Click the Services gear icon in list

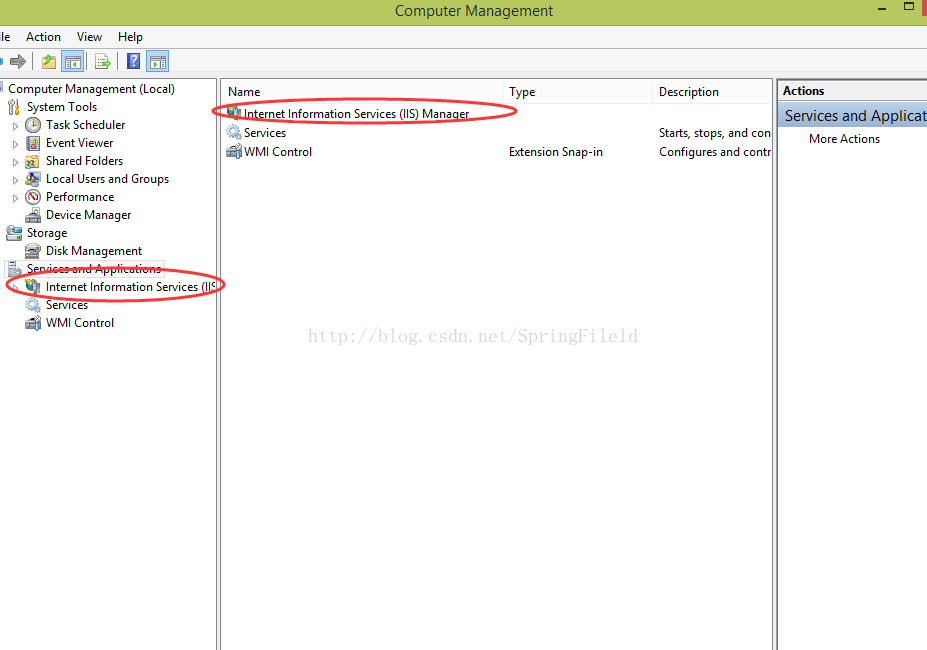234,132
